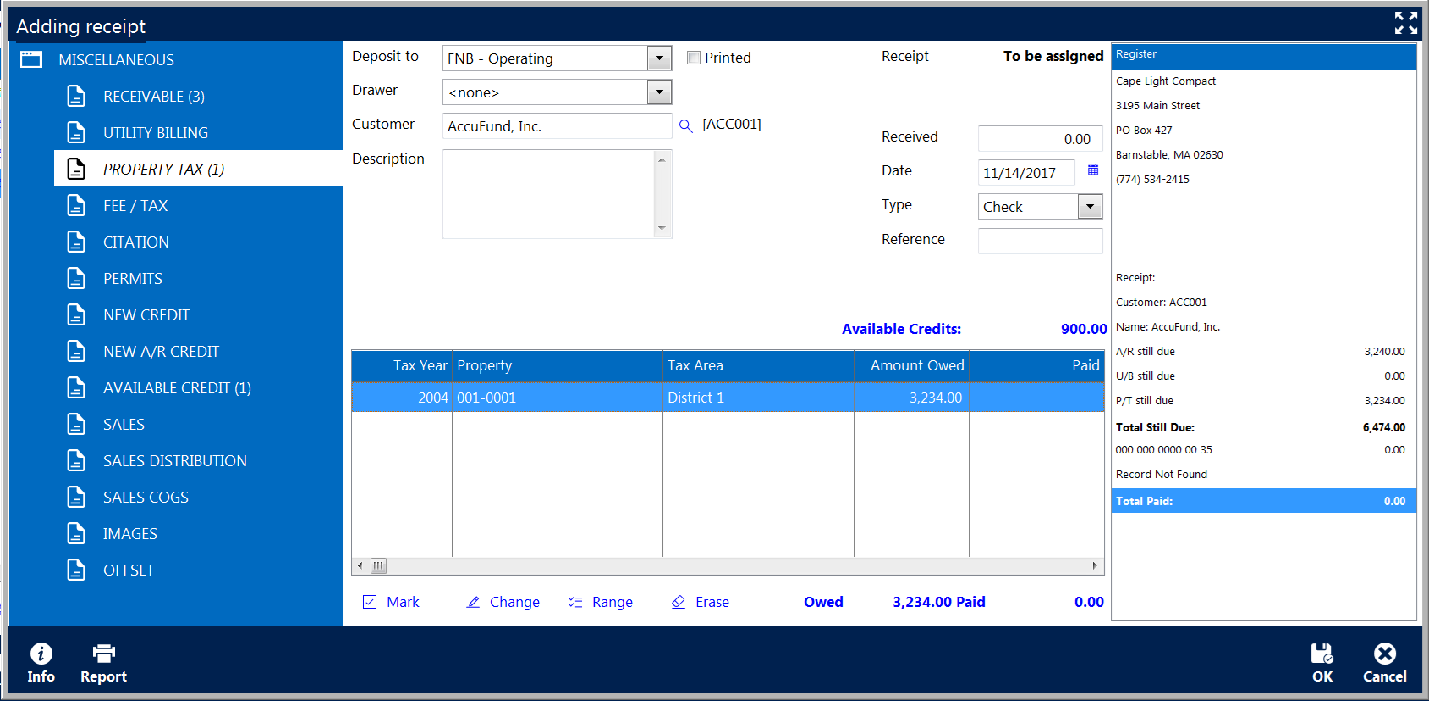This screenshot has height=701, width=1429.
Task: Click the Erase button
Action: click(700, 602)
